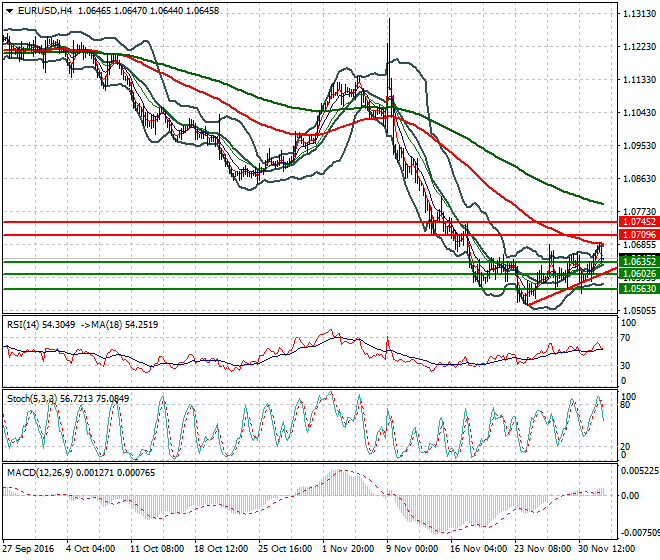660x560 pixels.
Task: Click the 1.10430 price scale value
Action: [639, 112]
